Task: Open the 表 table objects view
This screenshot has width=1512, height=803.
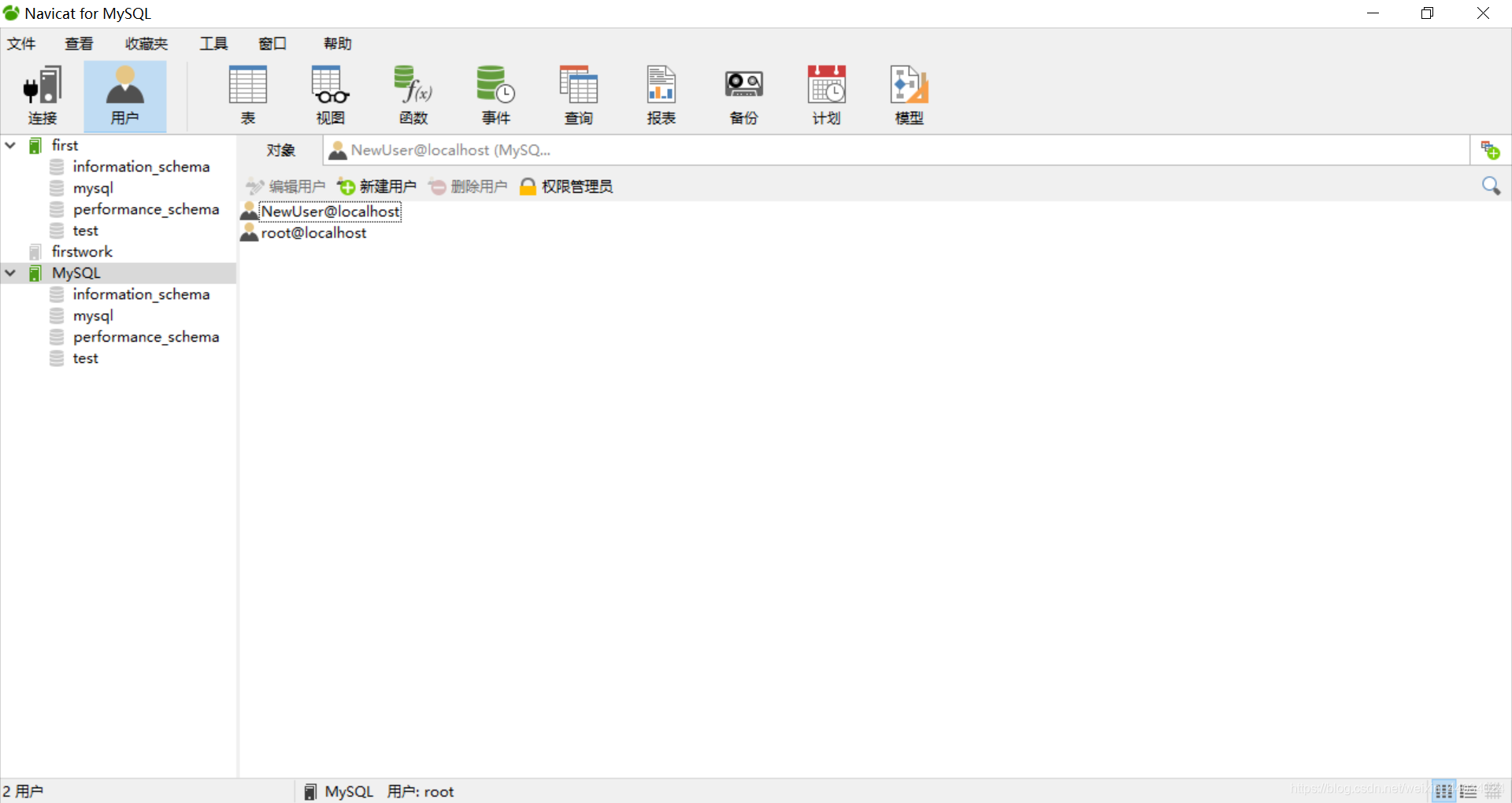Action: pyautogui.click(x=248, y=96)
